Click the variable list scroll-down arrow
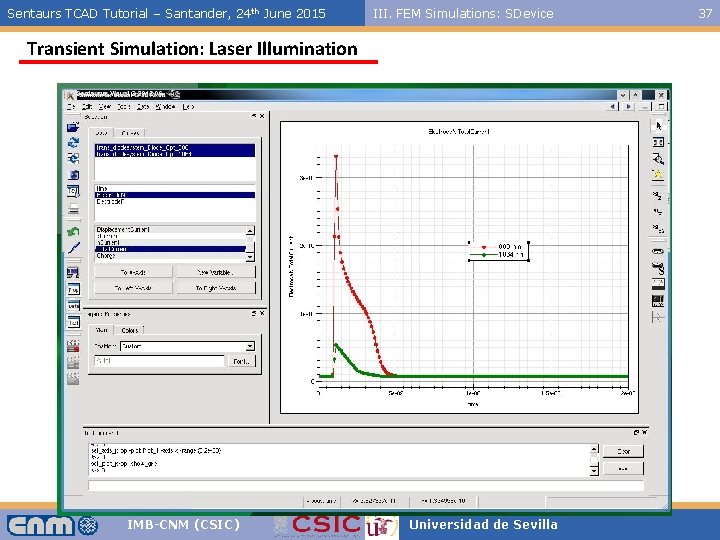This screenshot has width=720, height=540. click(x=250, y=257)
